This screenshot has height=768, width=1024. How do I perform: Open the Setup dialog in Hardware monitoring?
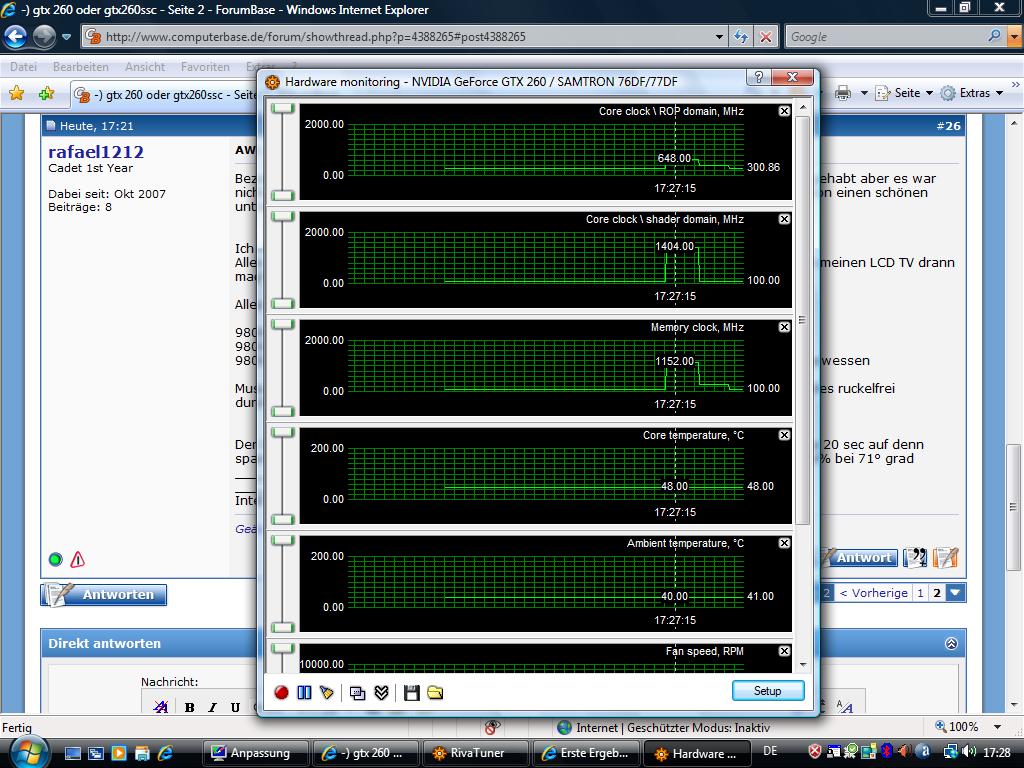[x=767, y=691]
